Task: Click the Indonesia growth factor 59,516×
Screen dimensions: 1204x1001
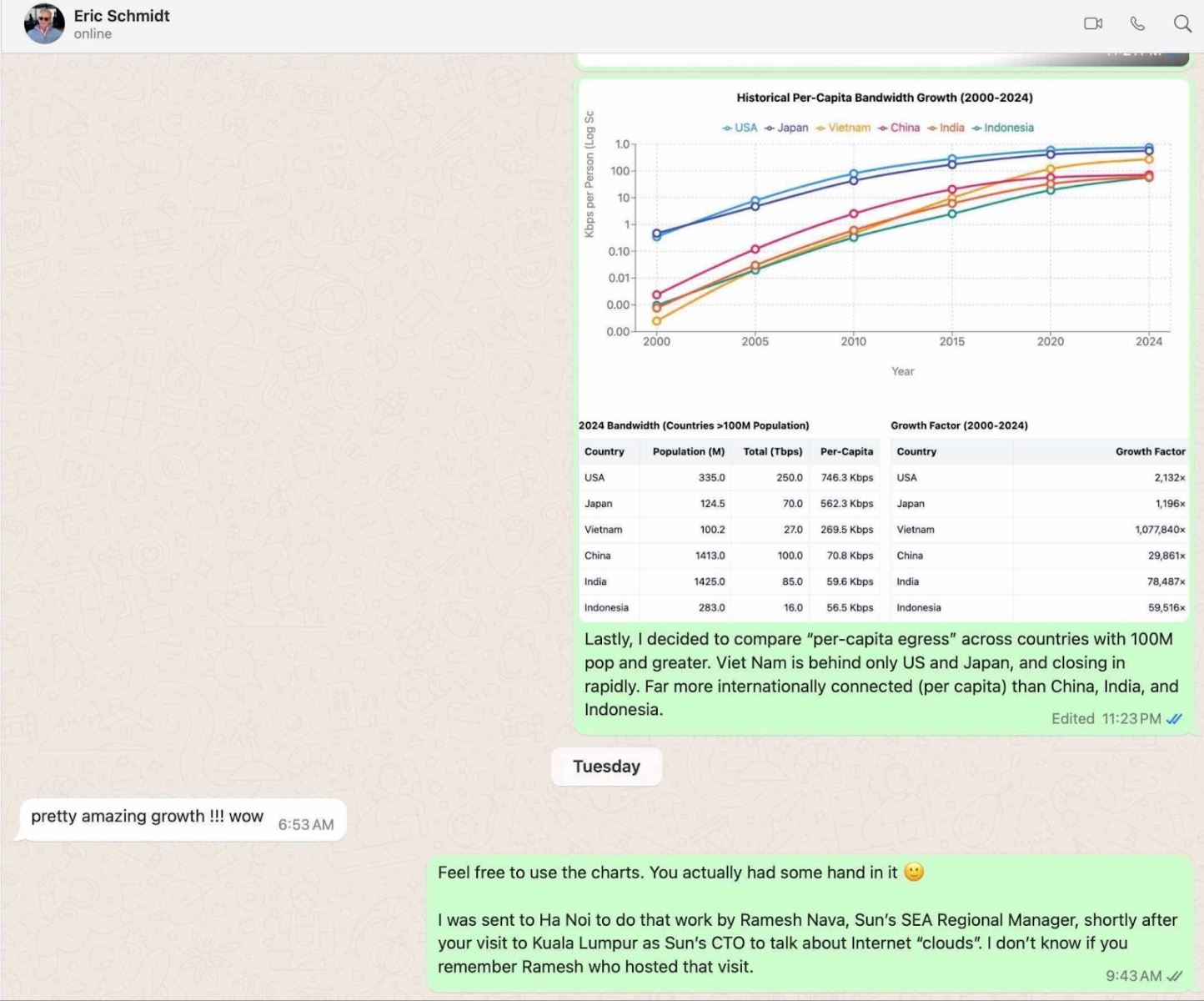Action: coord(1166,607)
